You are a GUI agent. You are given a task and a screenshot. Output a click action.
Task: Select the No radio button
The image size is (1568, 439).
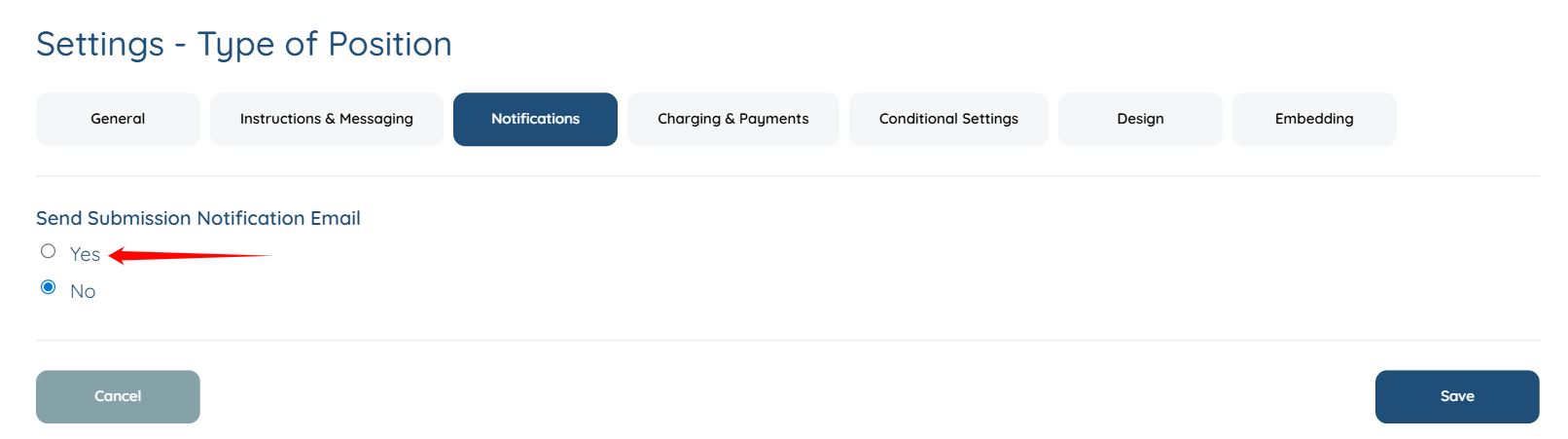pos(49,287)
